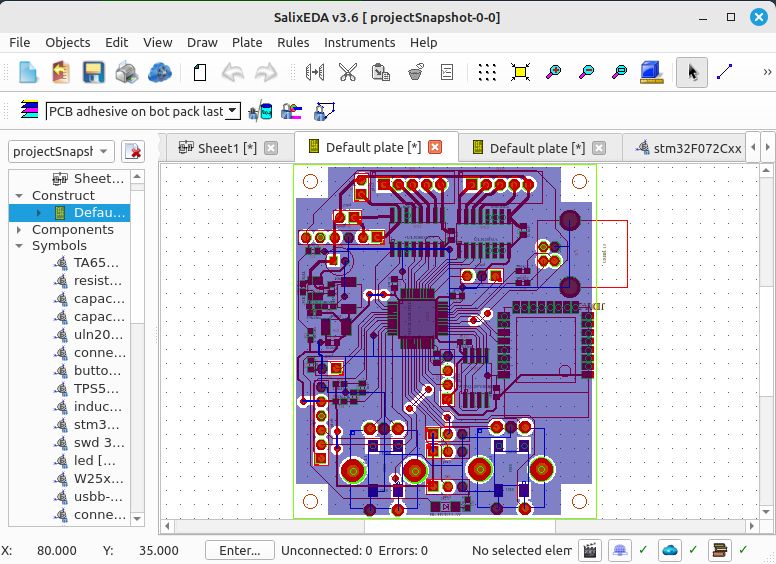Click the lock icon with cyan barrel

point(260,111)
